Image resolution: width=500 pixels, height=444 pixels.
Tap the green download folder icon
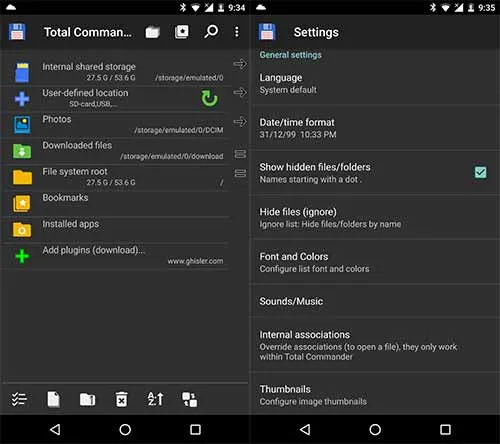click(x=22, y=151)
